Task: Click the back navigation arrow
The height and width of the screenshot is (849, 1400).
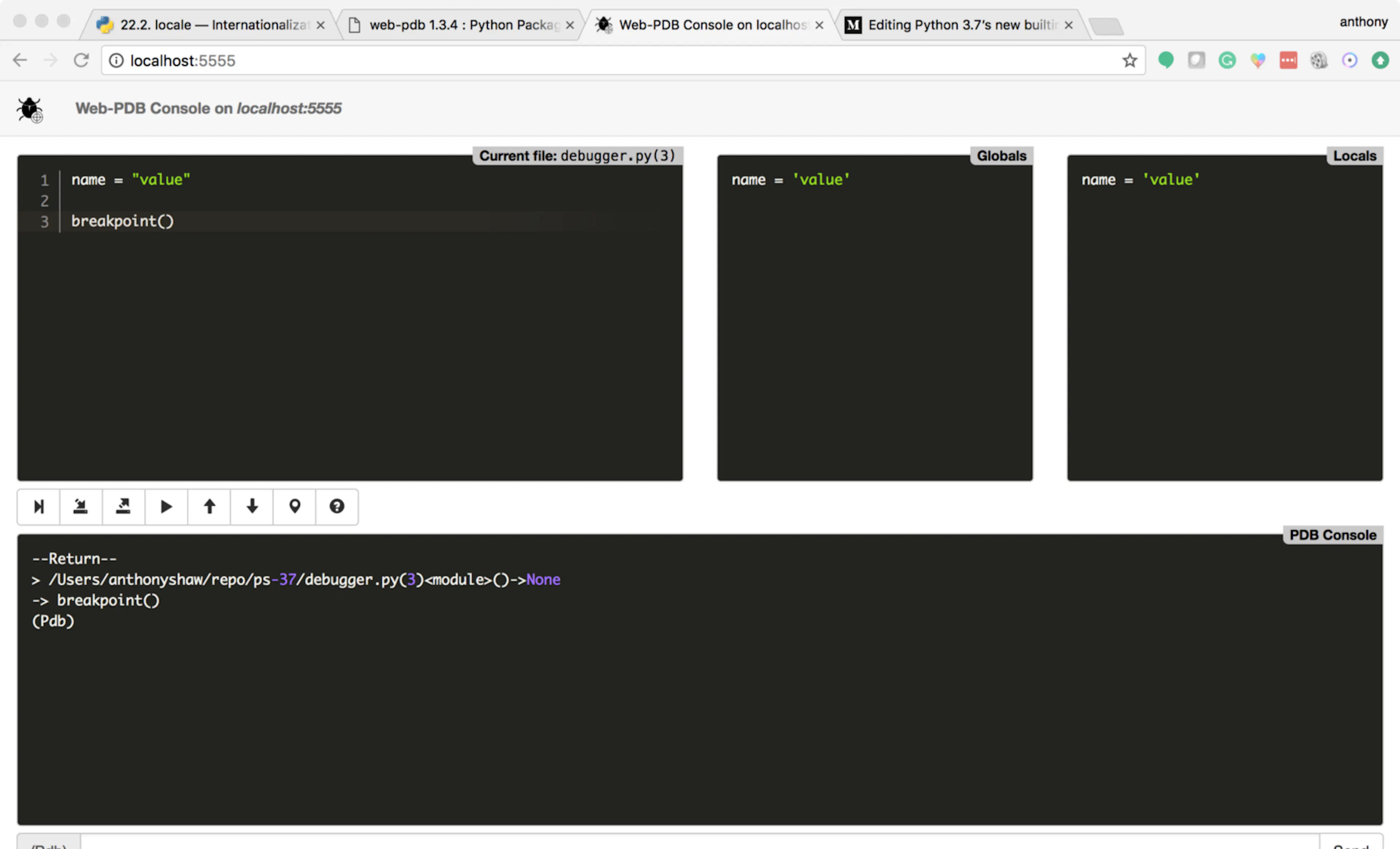Action: pyautogui.click(x=20, y=60)
